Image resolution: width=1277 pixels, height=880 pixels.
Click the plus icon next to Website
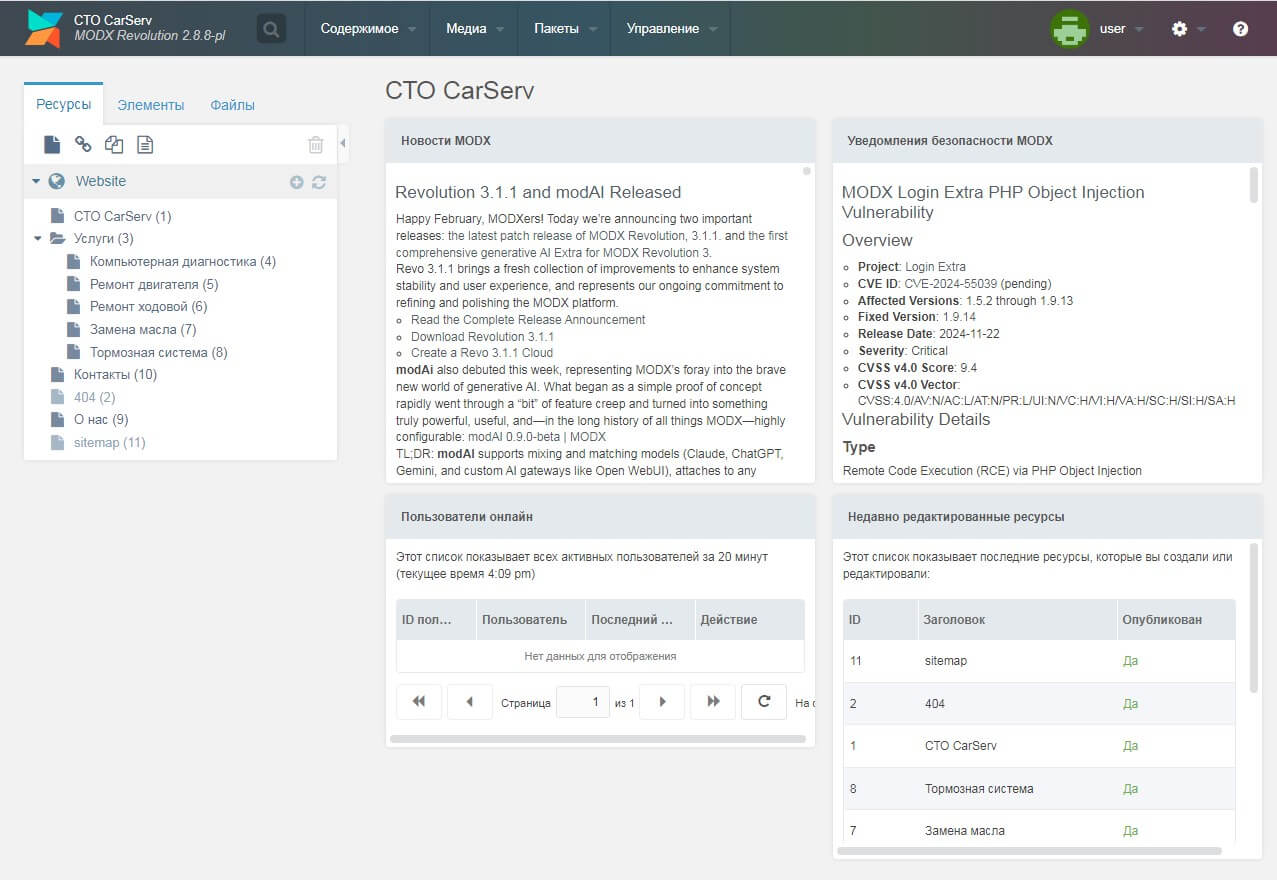click(x=296, y=182)
